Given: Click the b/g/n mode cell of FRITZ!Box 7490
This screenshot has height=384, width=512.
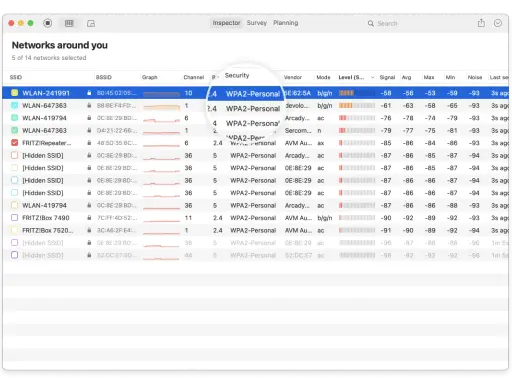Looking at the screenshot, I should [x=324, y=218].
